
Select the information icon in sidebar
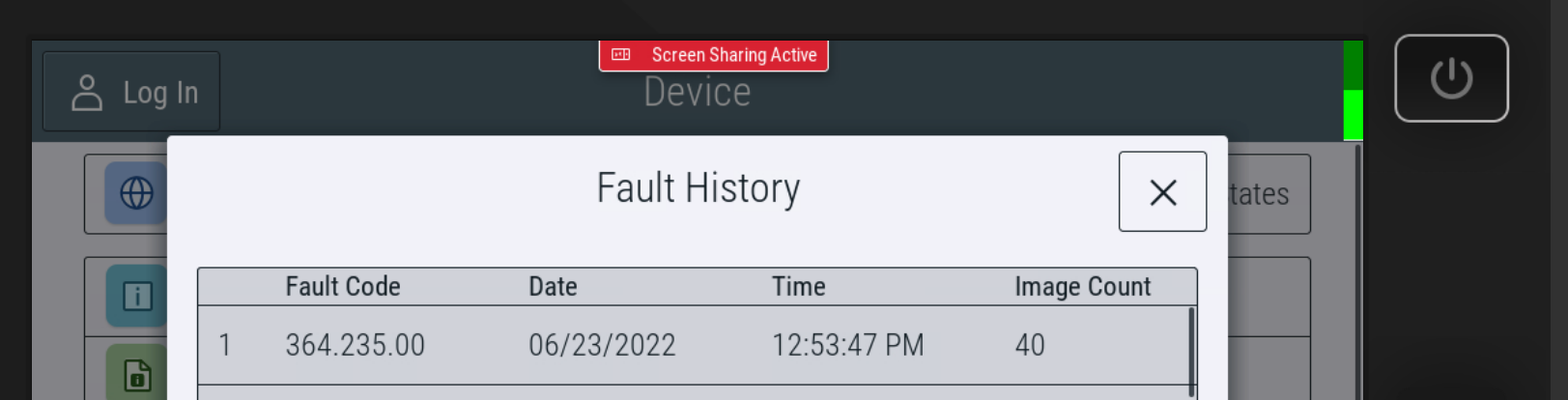click(x=136, y=296)
